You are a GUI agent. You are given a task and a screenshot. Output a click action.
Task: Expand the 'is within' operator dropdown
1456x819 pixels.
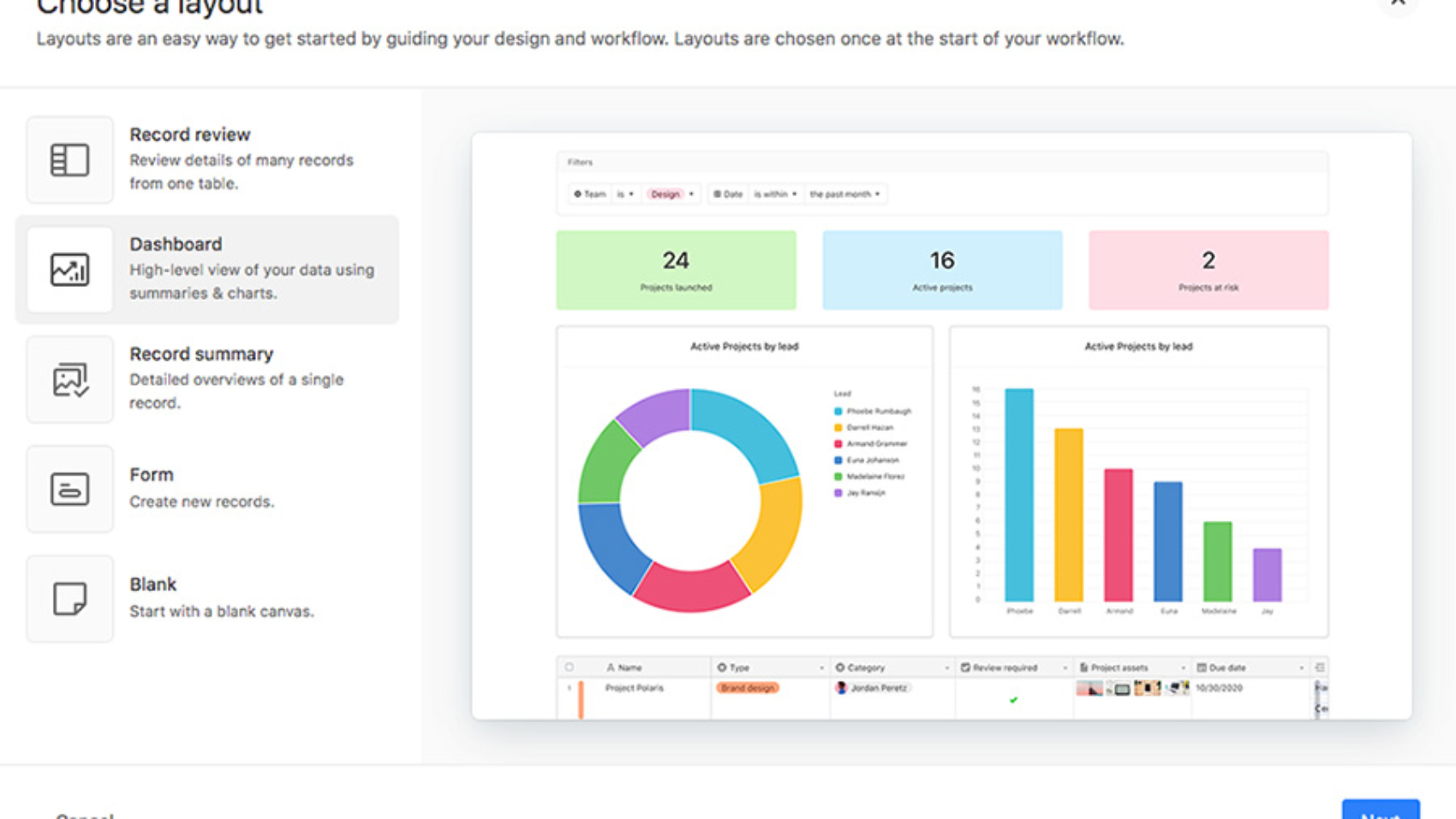[x=794, y=194]
